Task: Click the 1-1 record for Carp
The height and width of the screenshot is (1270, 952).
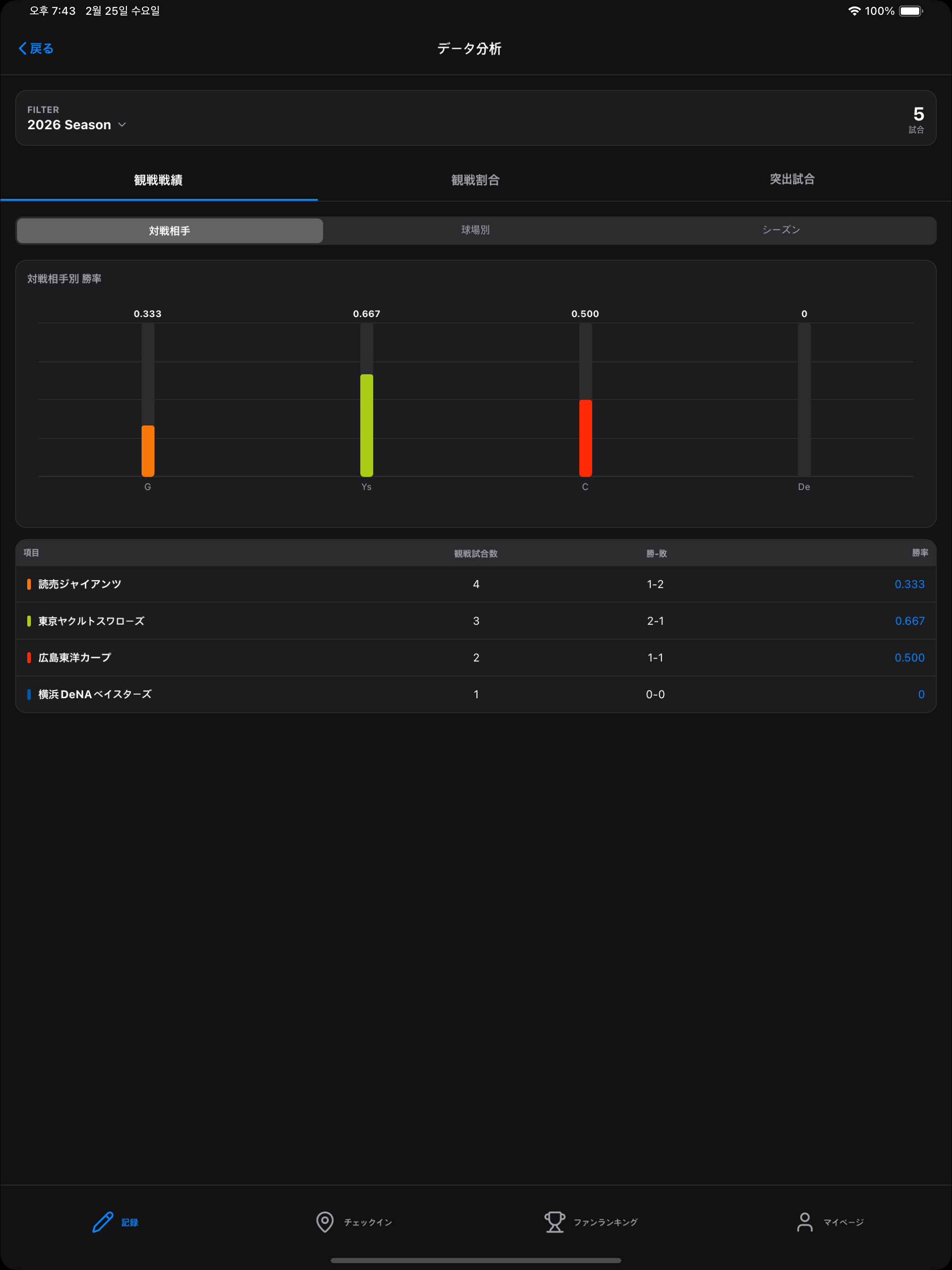Action: [x=655, y=658]
